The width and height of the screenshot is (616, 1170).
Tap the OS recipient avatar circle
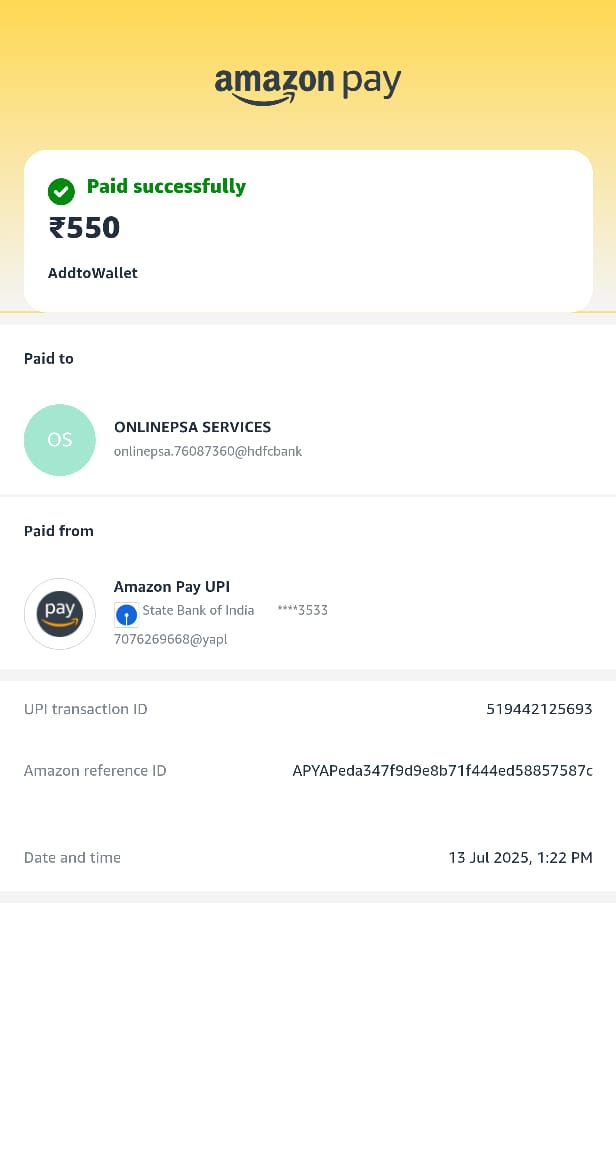pos(60,440)
